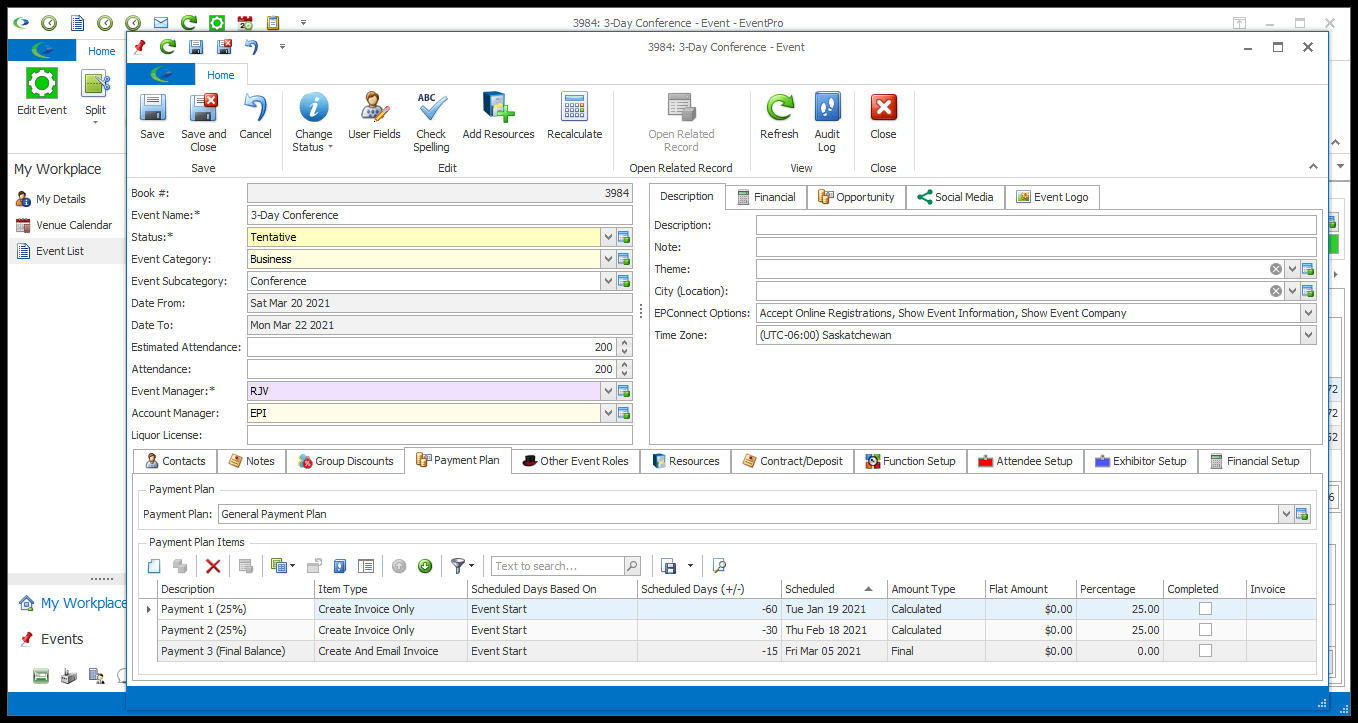
Task: Click the new item icon in the Payment Plan Items toolbar
Action: point(153,566)
